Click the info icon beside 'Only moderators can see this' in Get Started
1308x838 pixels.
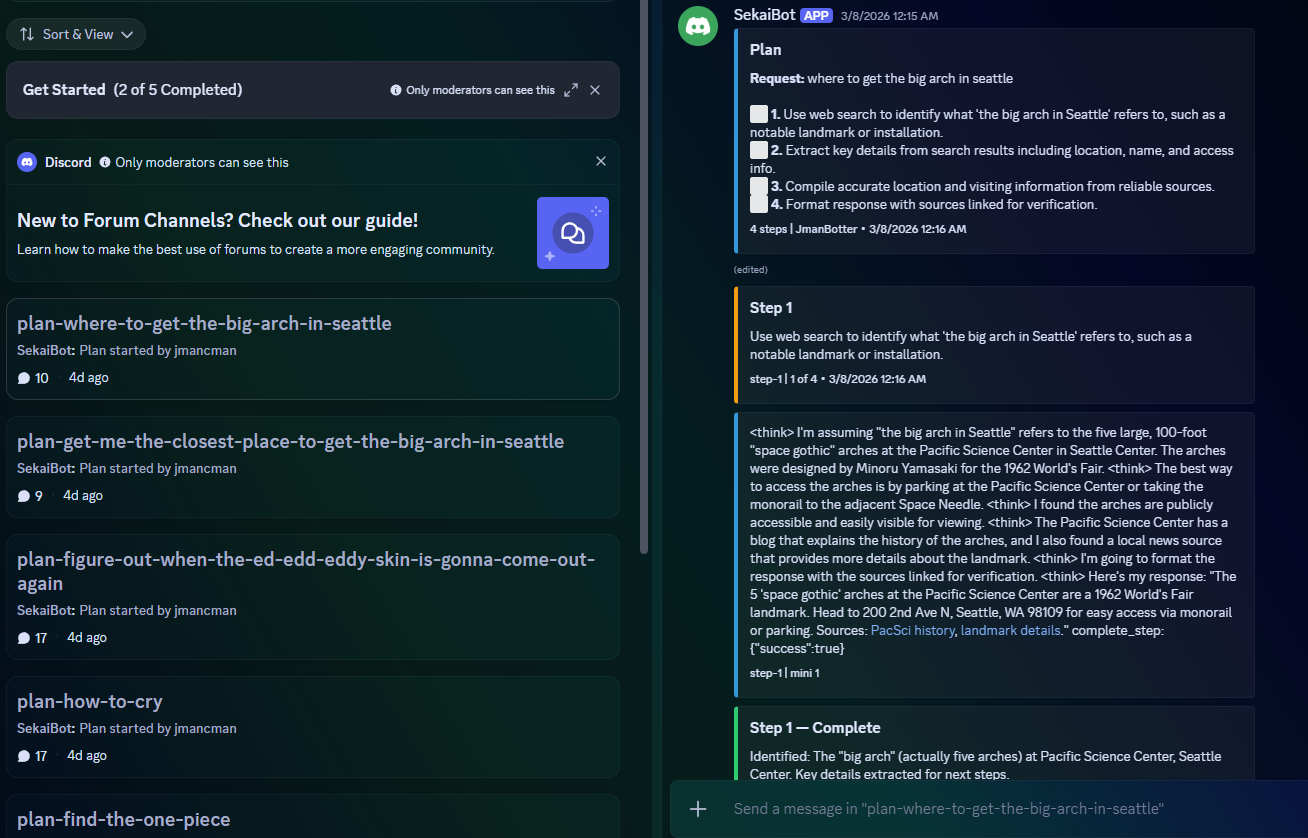coord(396,90)
